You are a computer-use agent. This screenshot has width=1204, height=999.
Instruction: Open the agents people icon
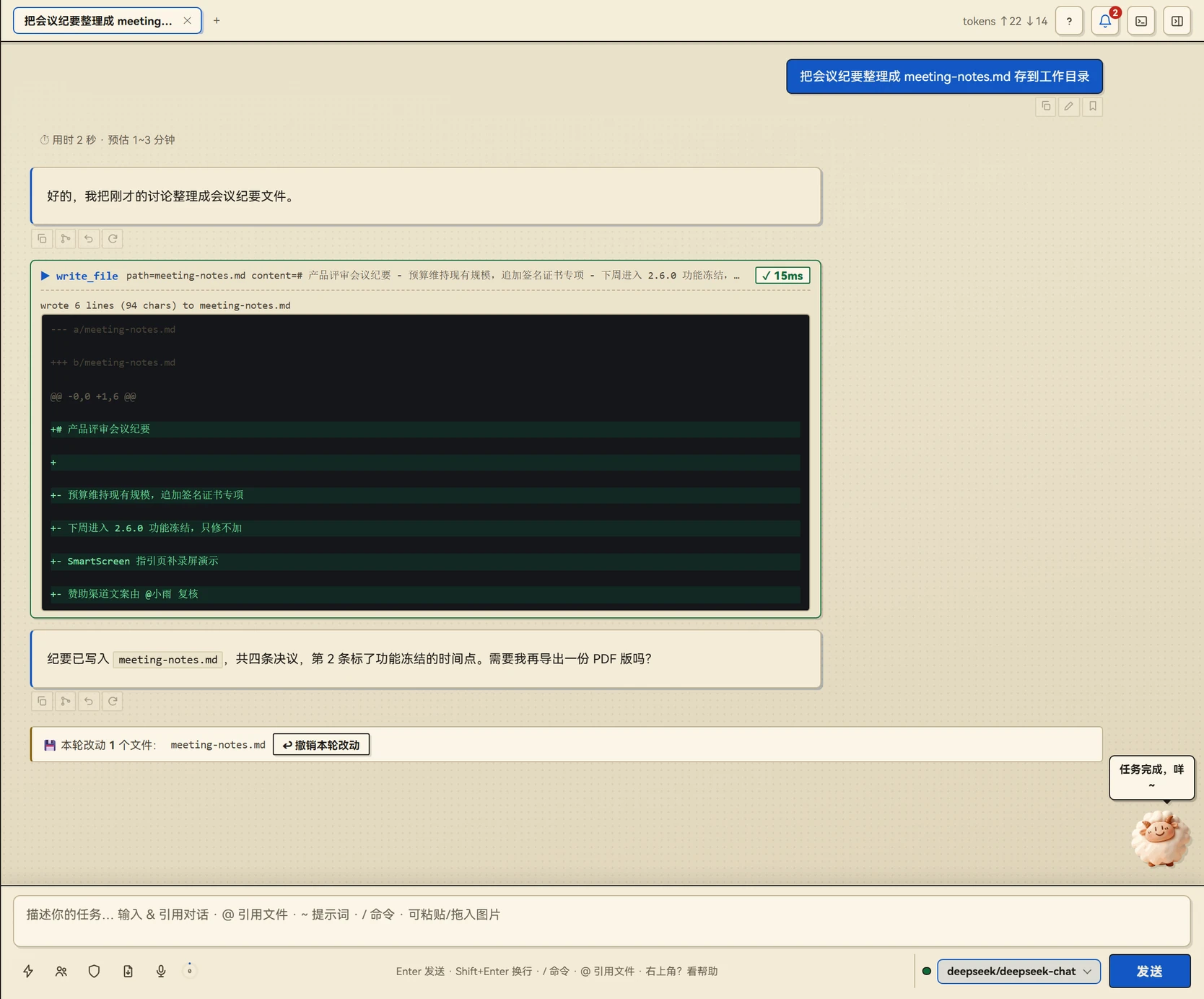[x=61, y=971]
